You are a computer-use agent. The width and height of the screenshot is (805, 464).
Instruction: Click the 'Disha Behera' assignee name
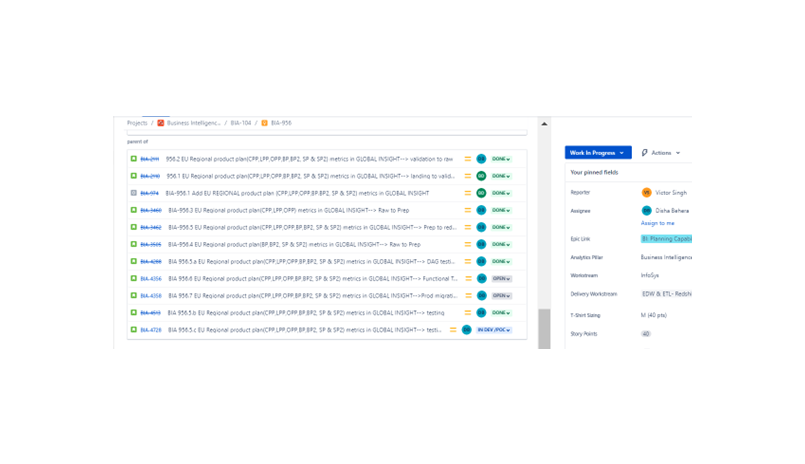coord(672,211)
